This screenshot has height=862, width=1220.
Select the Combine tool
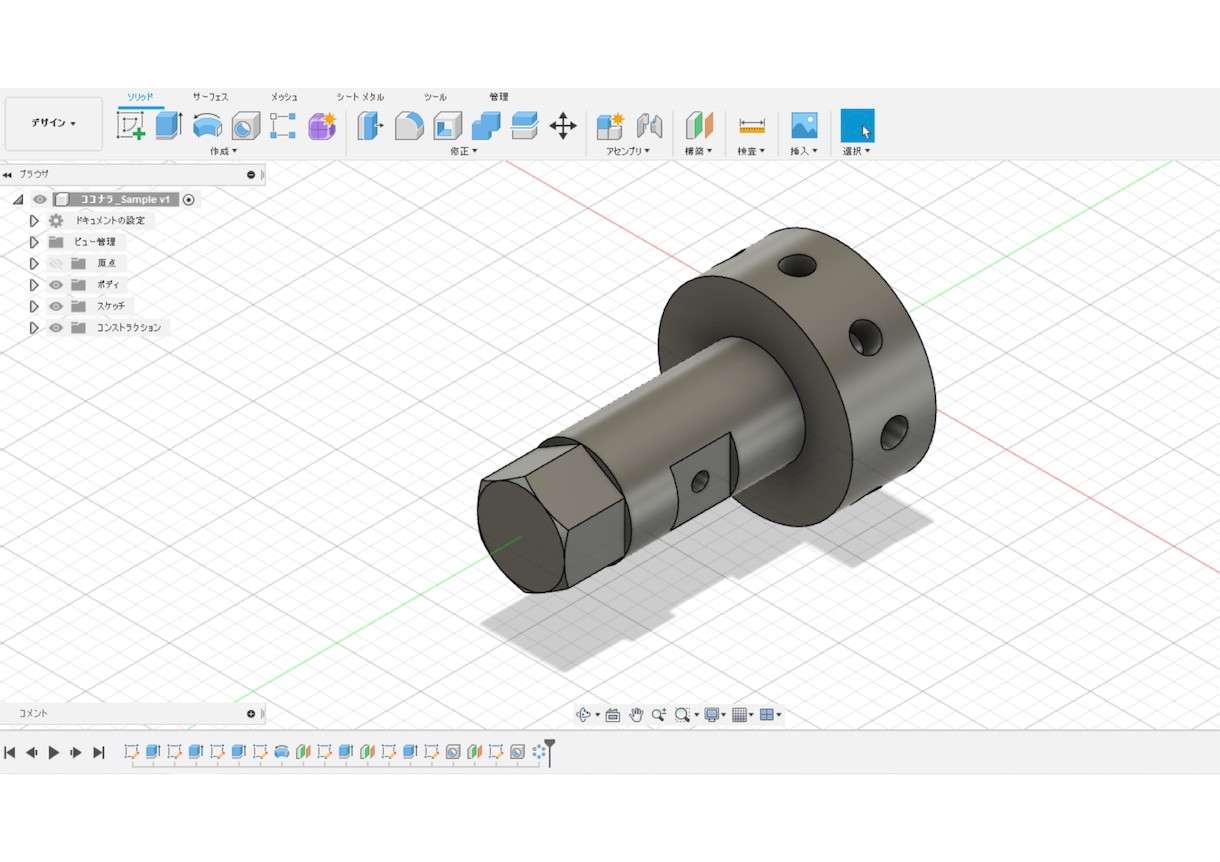click(x=486, y=126)
